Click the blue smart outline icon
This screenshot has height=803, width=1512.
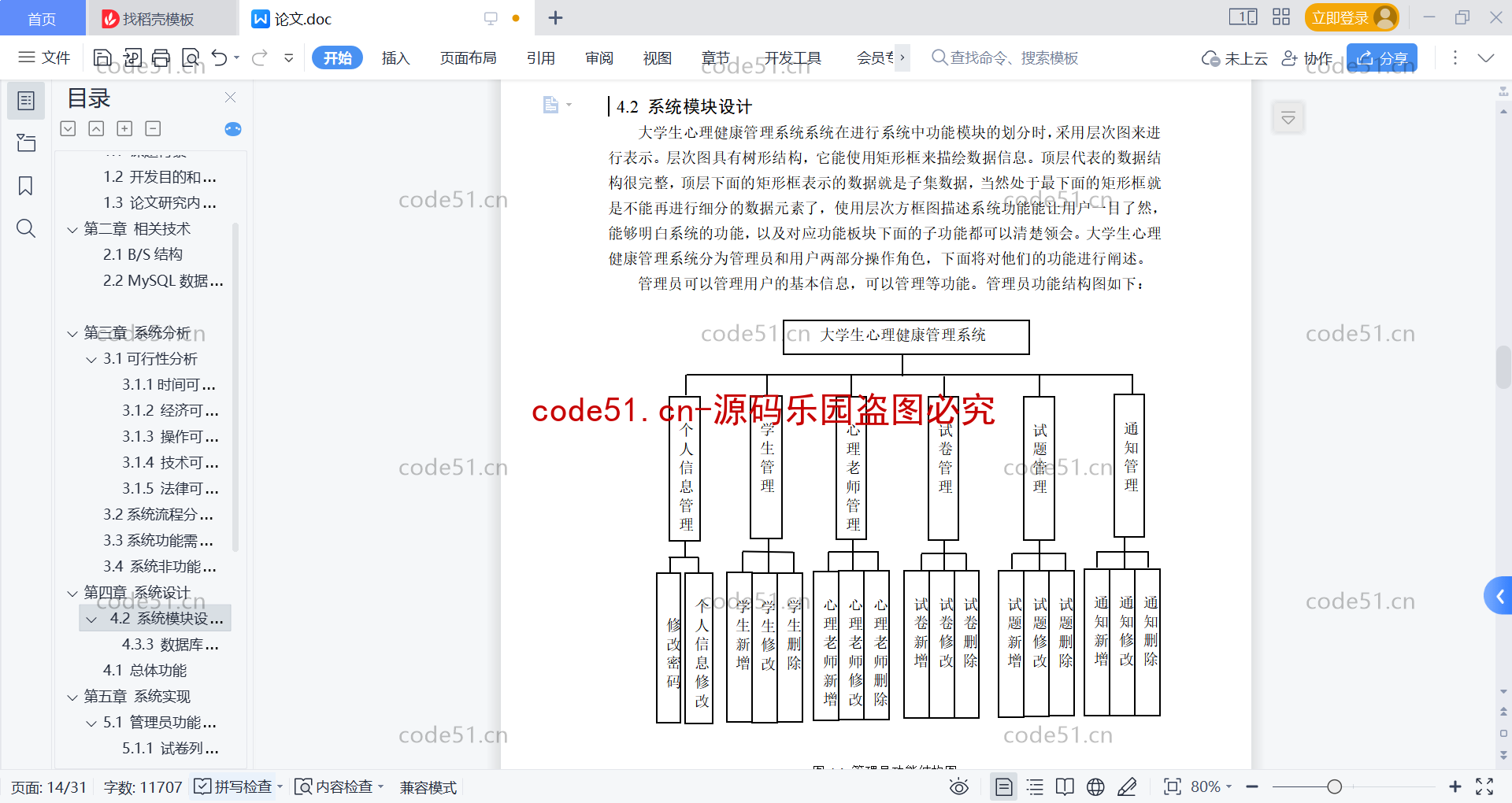(x=233, y=129)
